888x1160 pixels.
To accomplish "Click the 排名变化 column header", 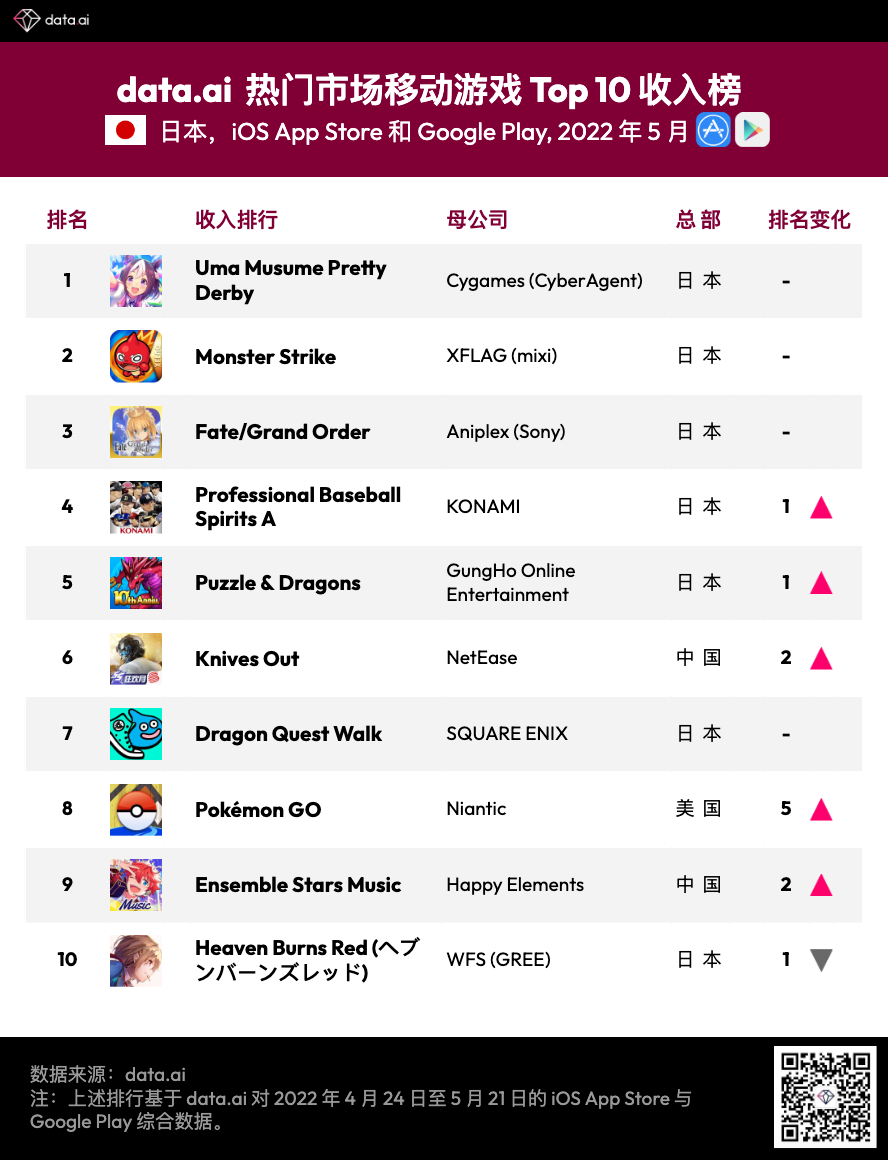I will point(809,220).
